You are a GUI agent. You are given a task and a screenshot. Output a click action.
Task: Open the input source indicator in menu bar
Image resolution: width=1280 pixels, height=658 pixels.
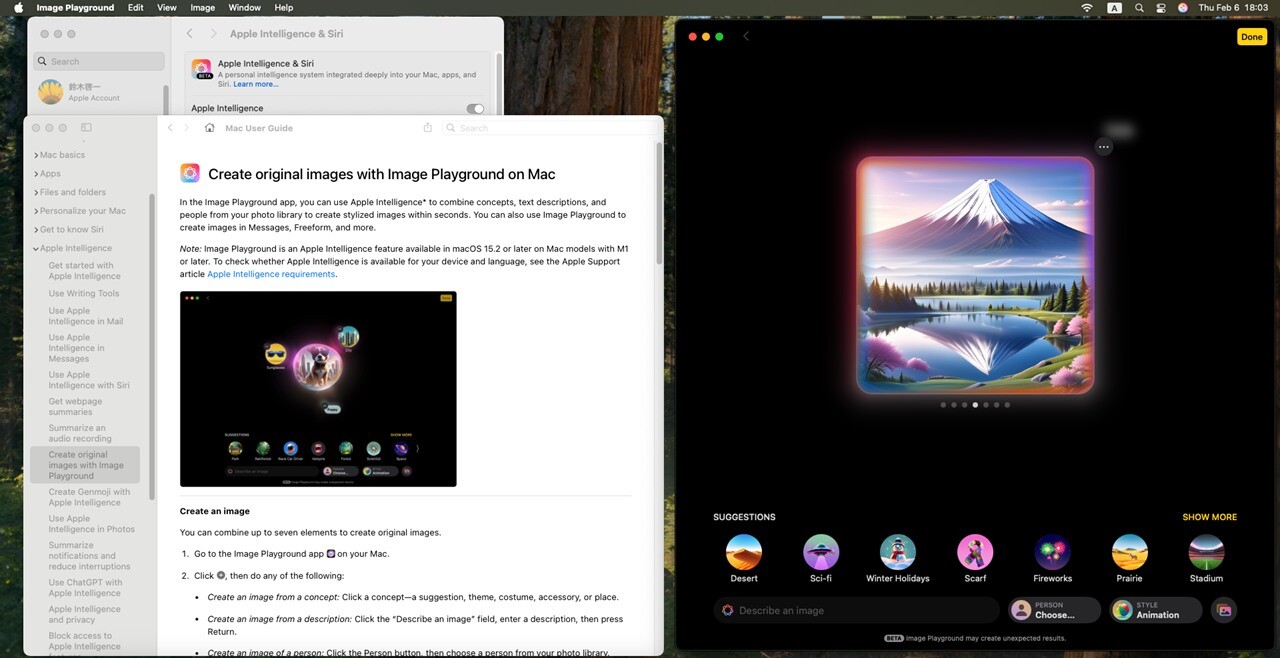(x=1115, y=7)
